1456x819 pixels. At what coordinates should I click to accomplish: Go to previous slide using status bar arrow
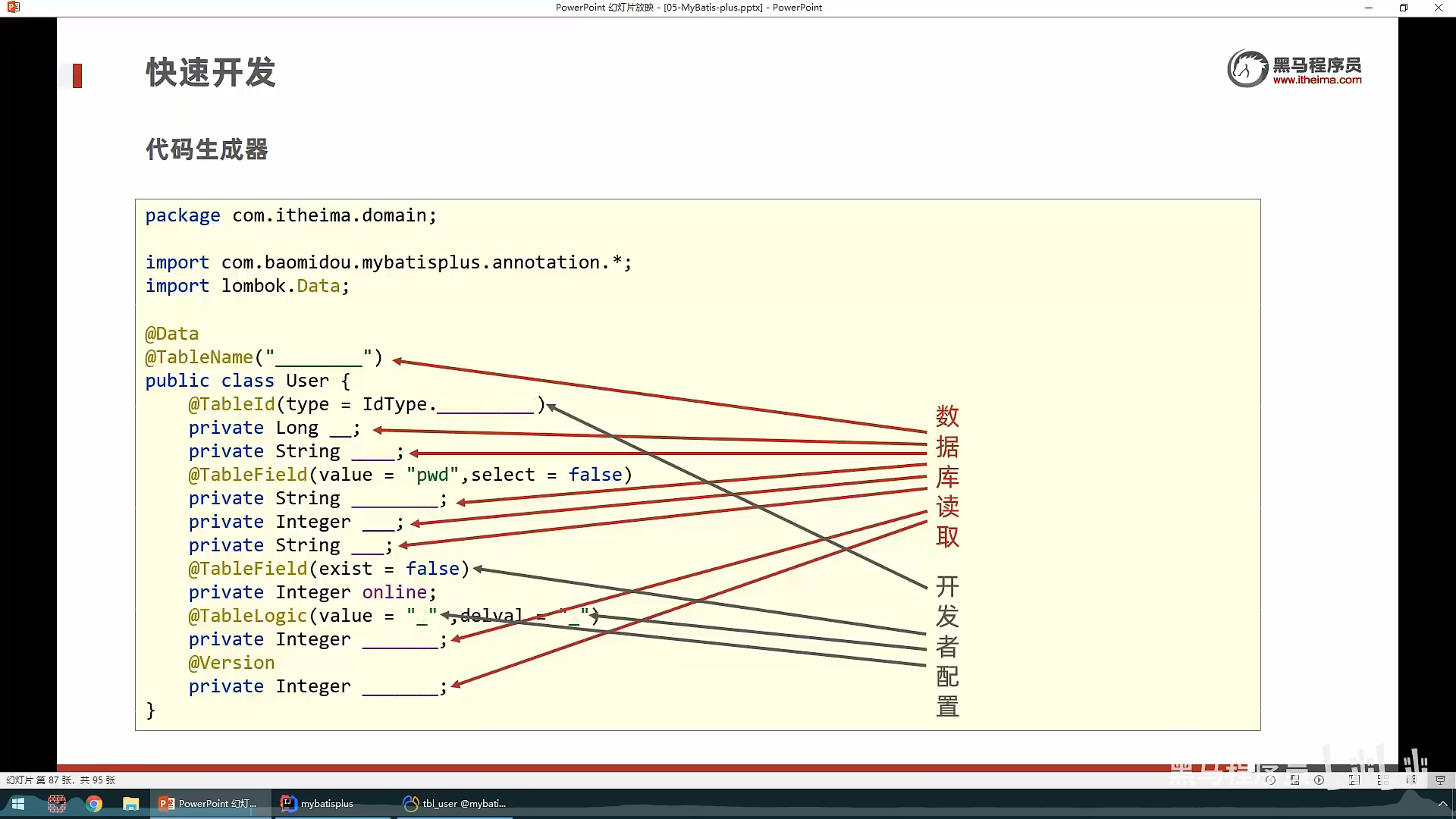tap(1270, 780)
